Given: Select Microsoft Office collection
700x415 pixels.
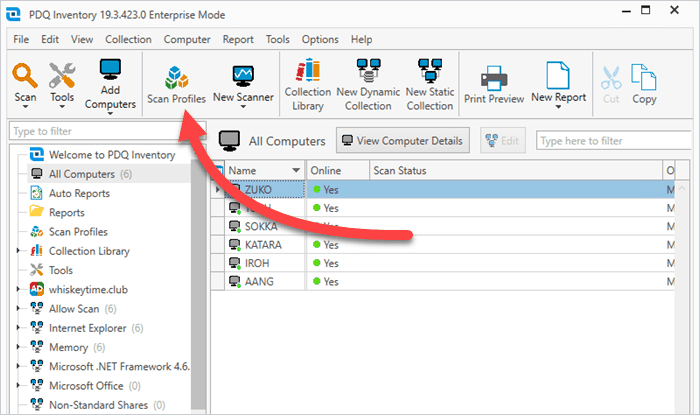Looking at the screenshot, I should click(85, 386).
